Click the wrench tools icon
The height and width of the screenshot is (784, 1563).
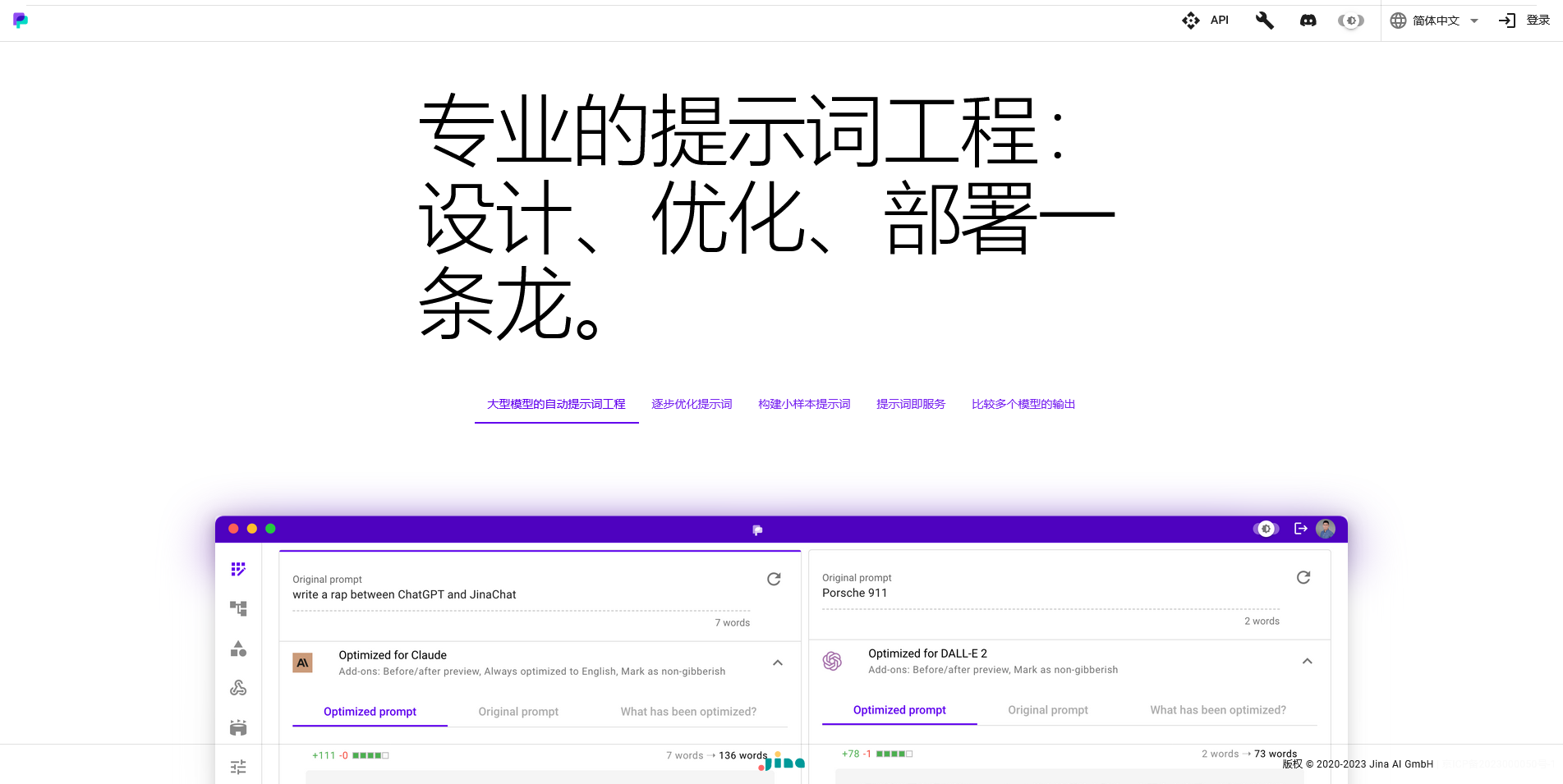click(x=1265, y=21)
